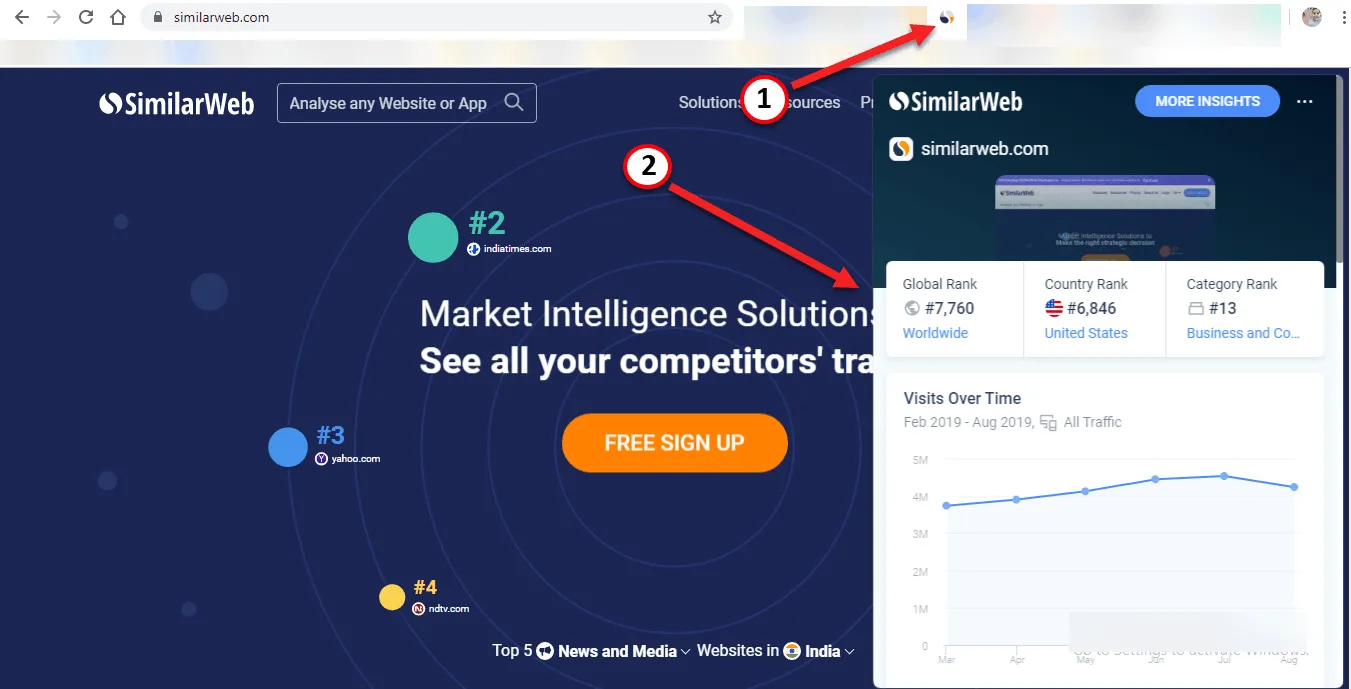
Task: Click the yahoo.com site icon
Action: point(322,459)
